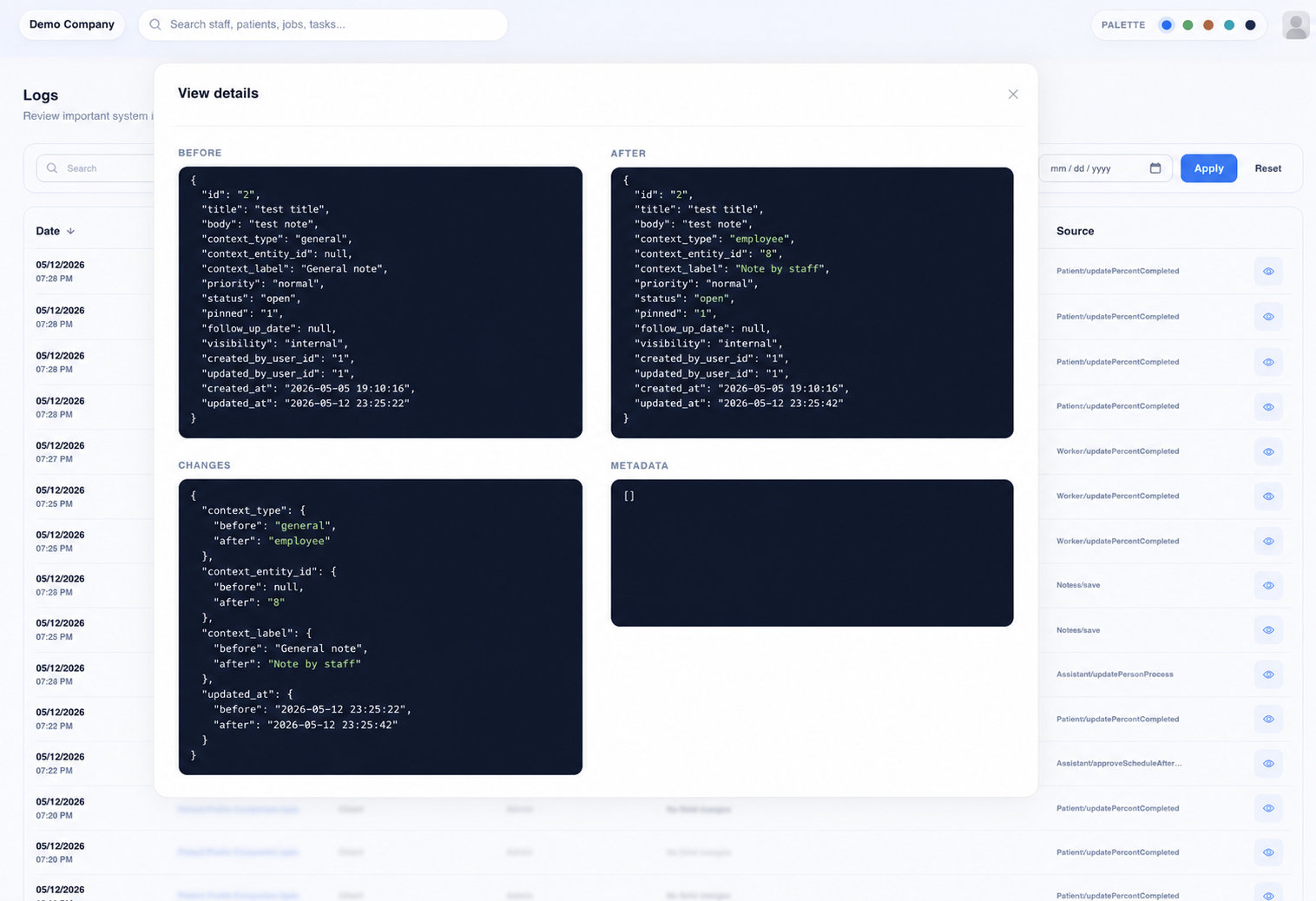The image size is (1316, 901).
Task: Click "Note by staff" context_label line in After panel
Action: [732, 269]
